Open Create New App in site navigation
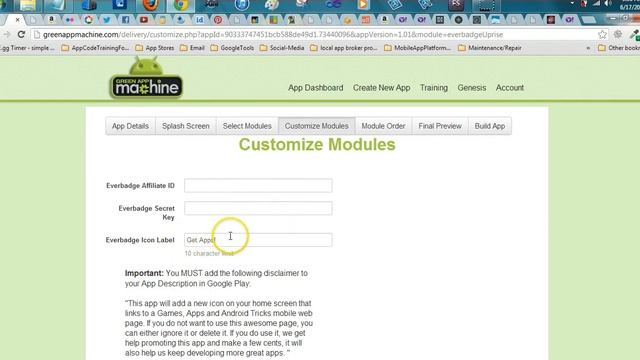The width and height of the screenshot is (640, 360). coord(382,88)
